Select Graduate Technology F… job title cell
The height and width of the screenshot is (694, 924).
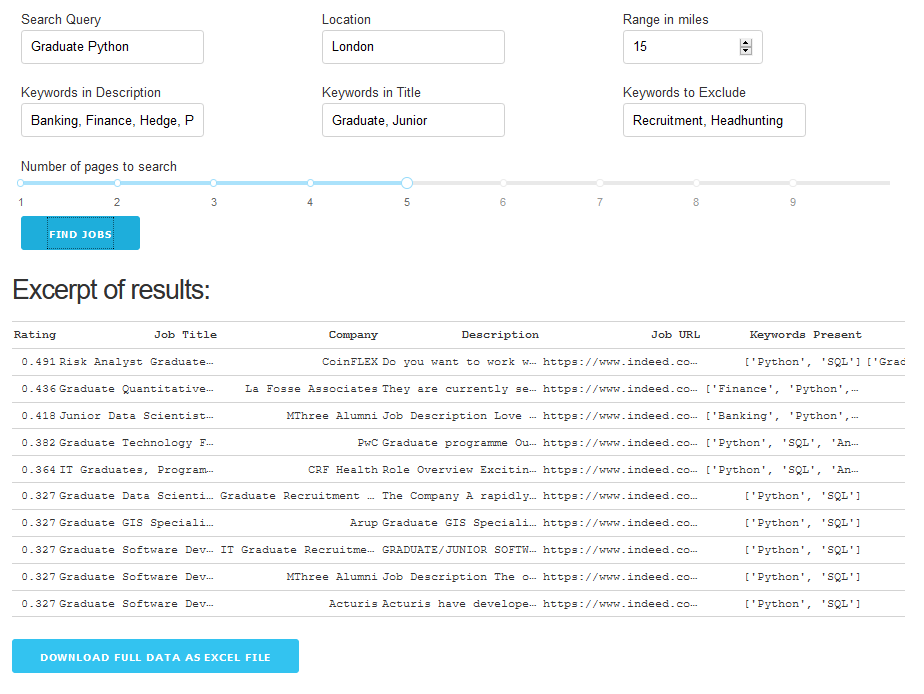point(136,443)
